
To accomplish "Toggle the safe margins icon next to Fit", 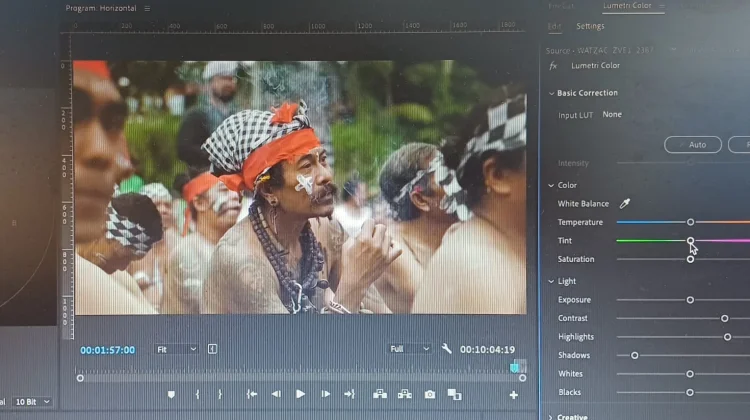I will (x=212, y=349).
